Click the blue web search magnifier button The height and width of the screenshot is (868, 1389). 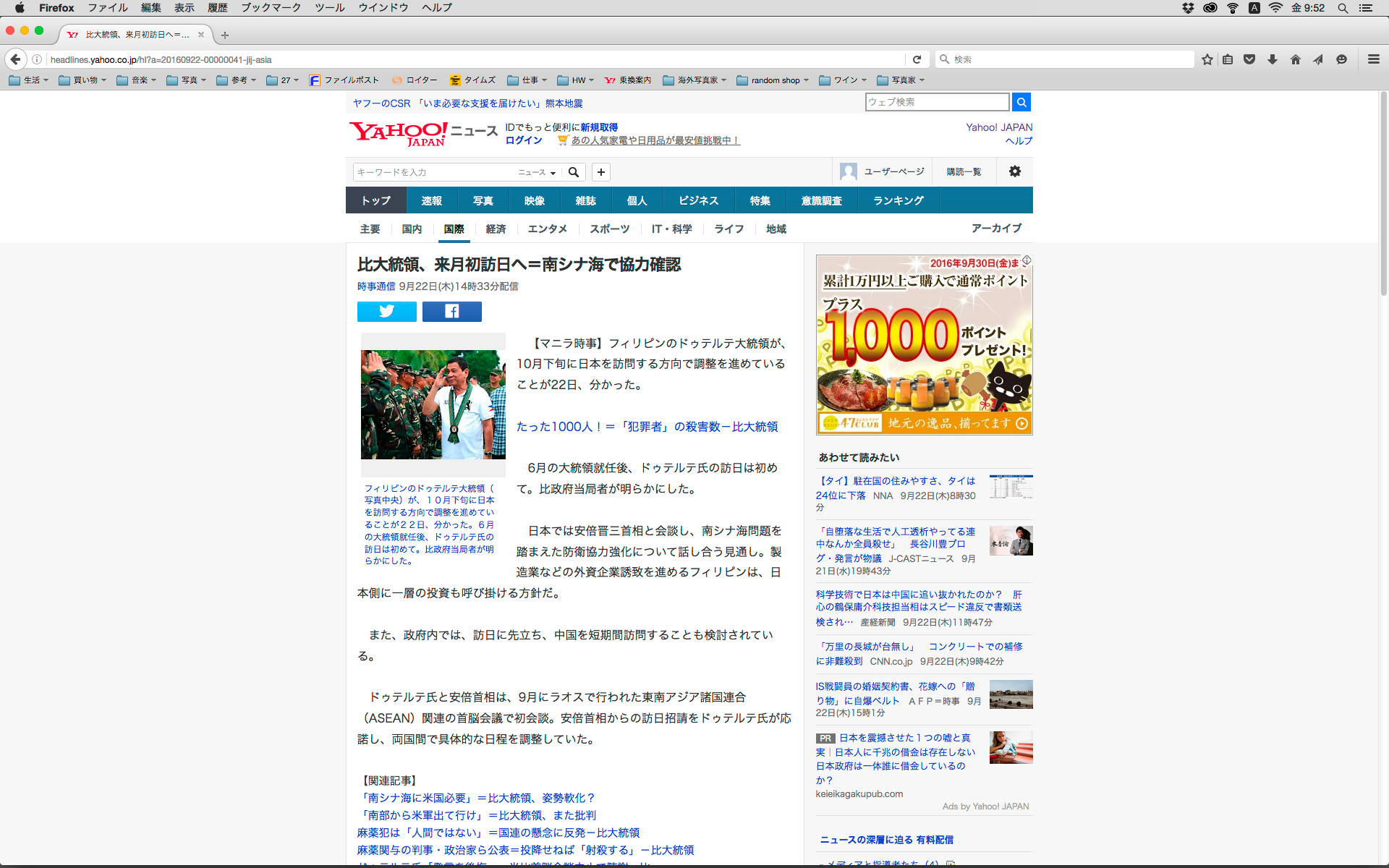coord(1021,102)
